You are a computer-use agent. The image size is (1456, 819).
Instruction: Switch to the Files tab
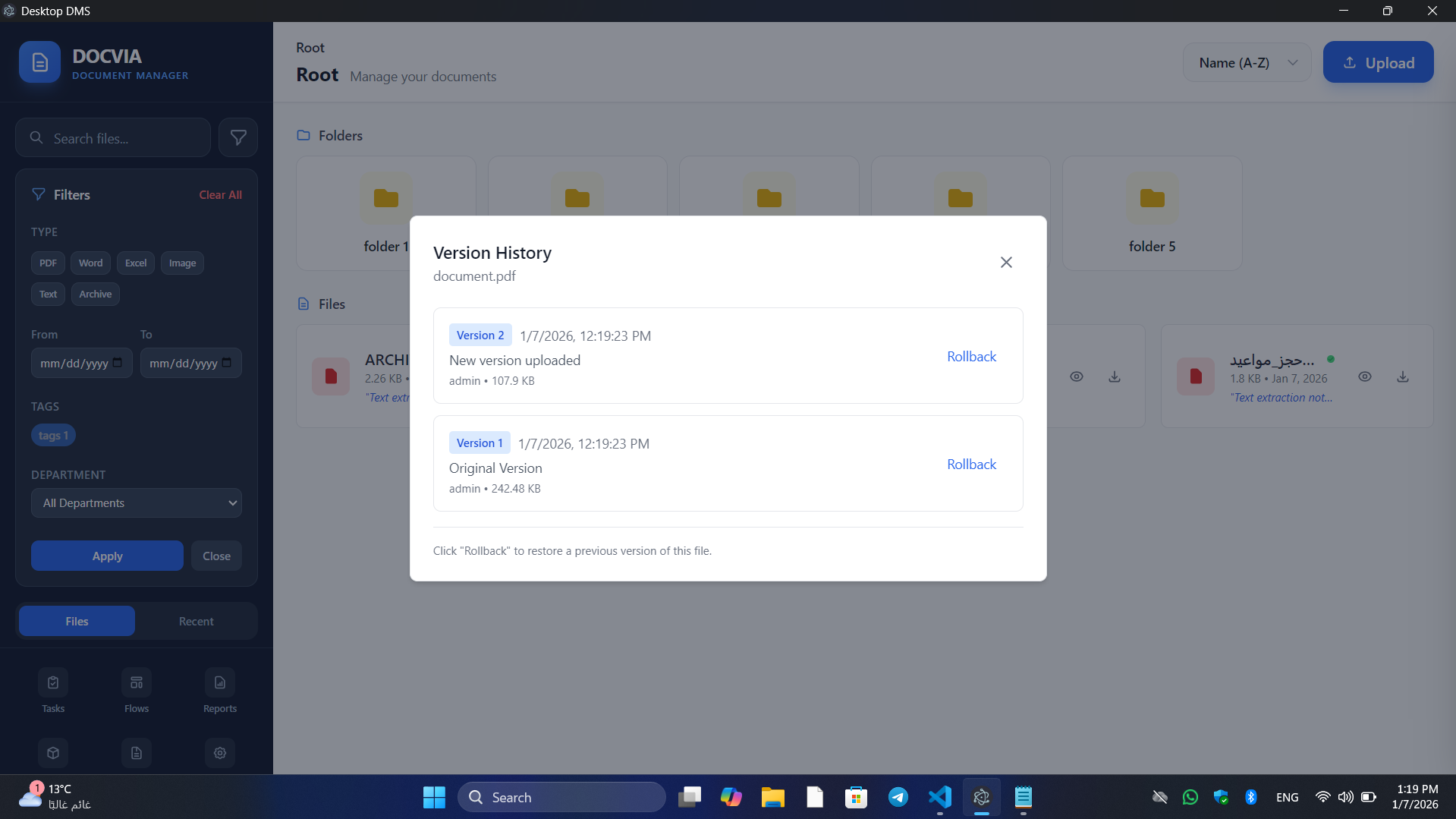pyautogui.click(x=77, y=621)
